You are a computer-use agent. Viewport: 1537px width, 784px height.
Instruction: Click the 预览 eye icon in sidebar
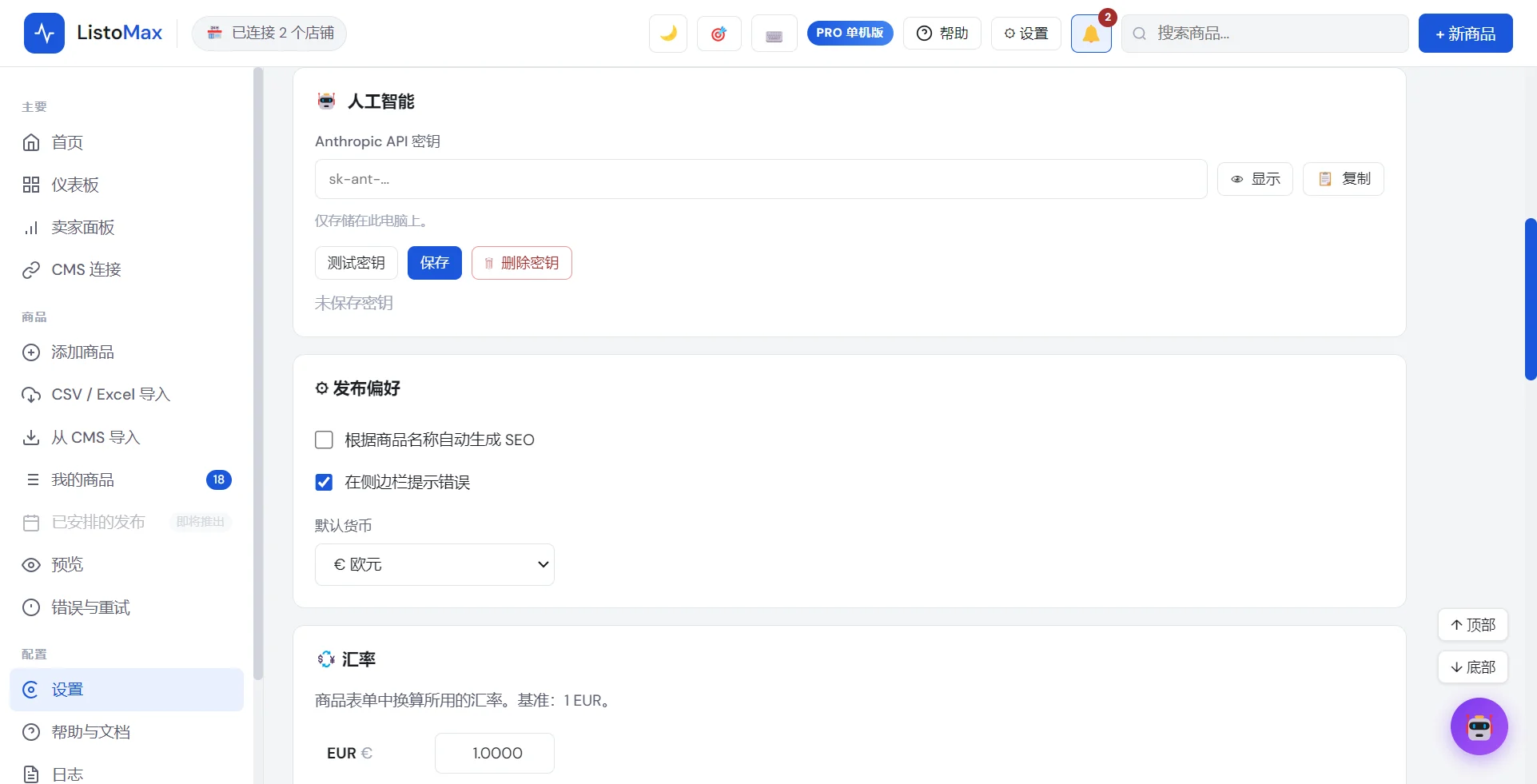pos(31,565)
